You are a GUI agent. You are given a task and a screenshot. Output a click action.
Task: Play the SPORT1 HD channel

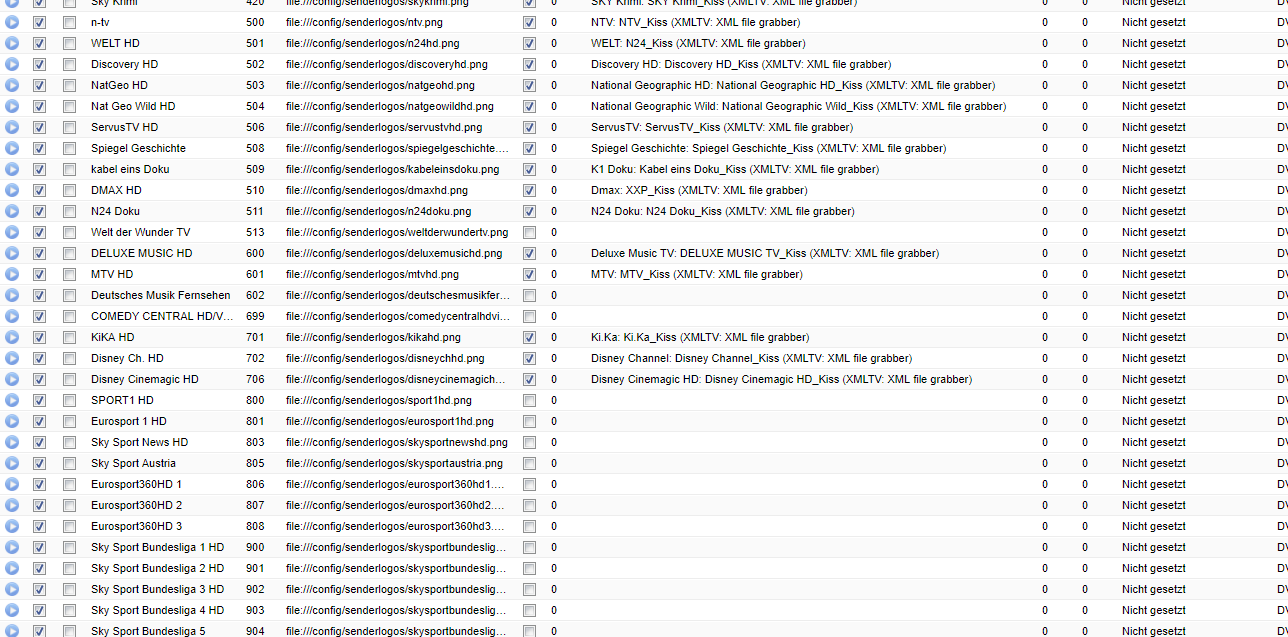[12, 400]
